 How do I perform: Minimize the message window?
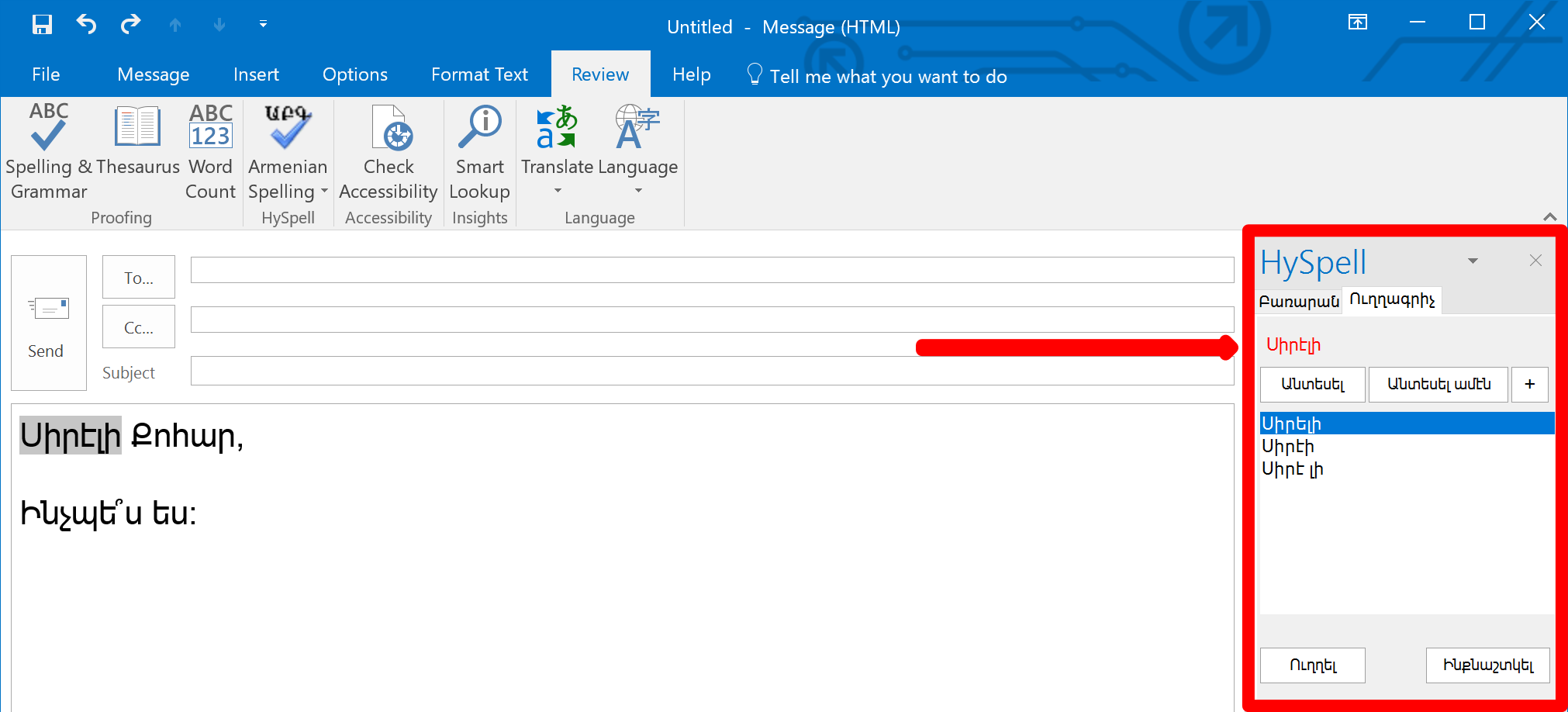pyautogui.click(x=1418, y=22)
